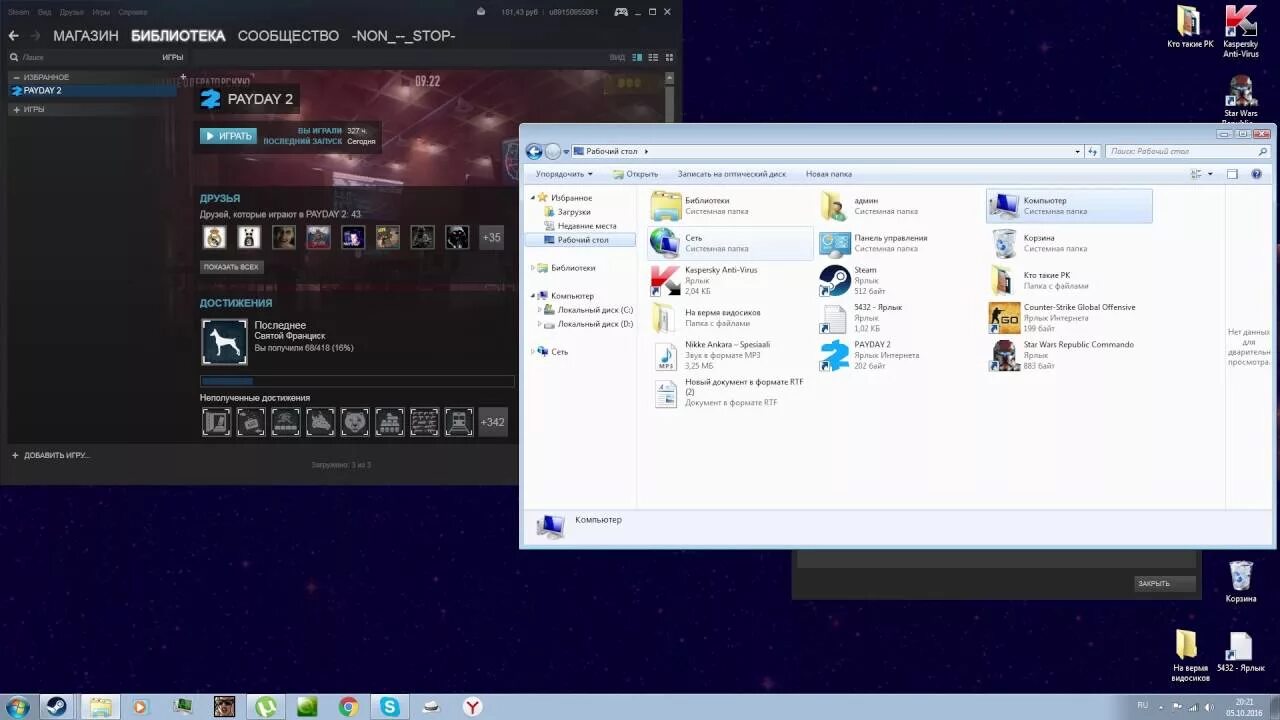Click the RU language indicator in tray
The width and height of the screenshot is (1280, 720).
pos(1142,705)
